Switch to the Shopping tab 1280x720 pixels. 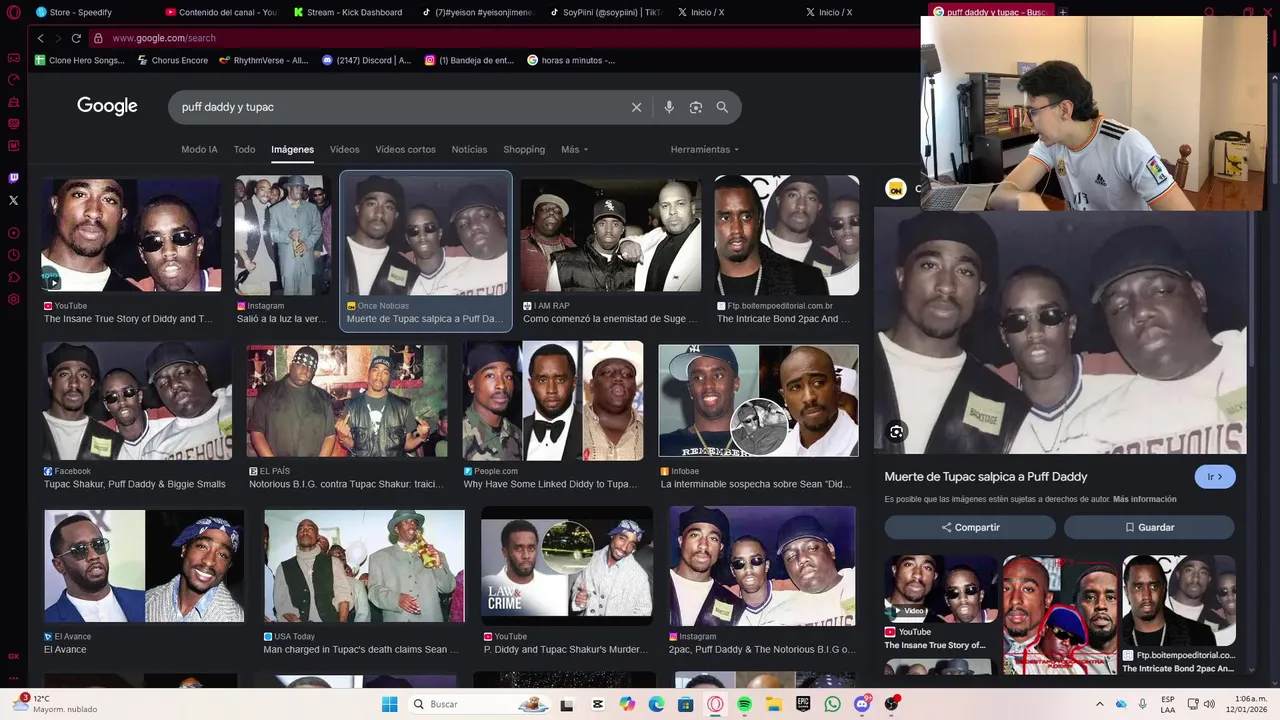524,149
